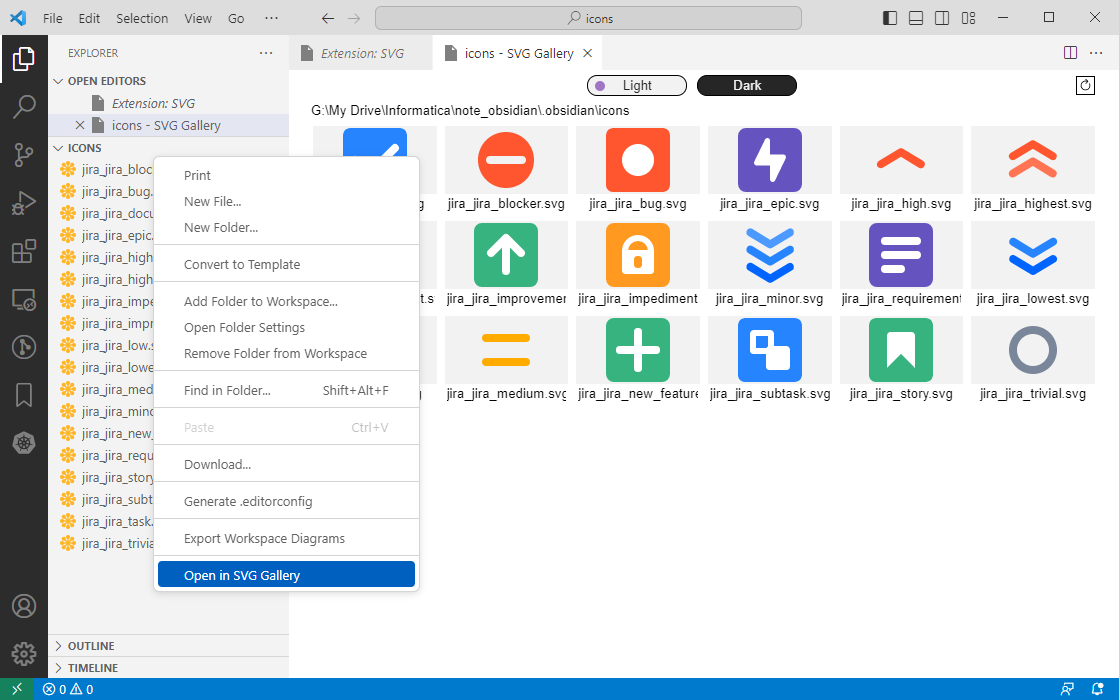This screenshot has width=1119, height=700.
Task: Switch to the Extension: SVG tab
Action: point(361,54)
